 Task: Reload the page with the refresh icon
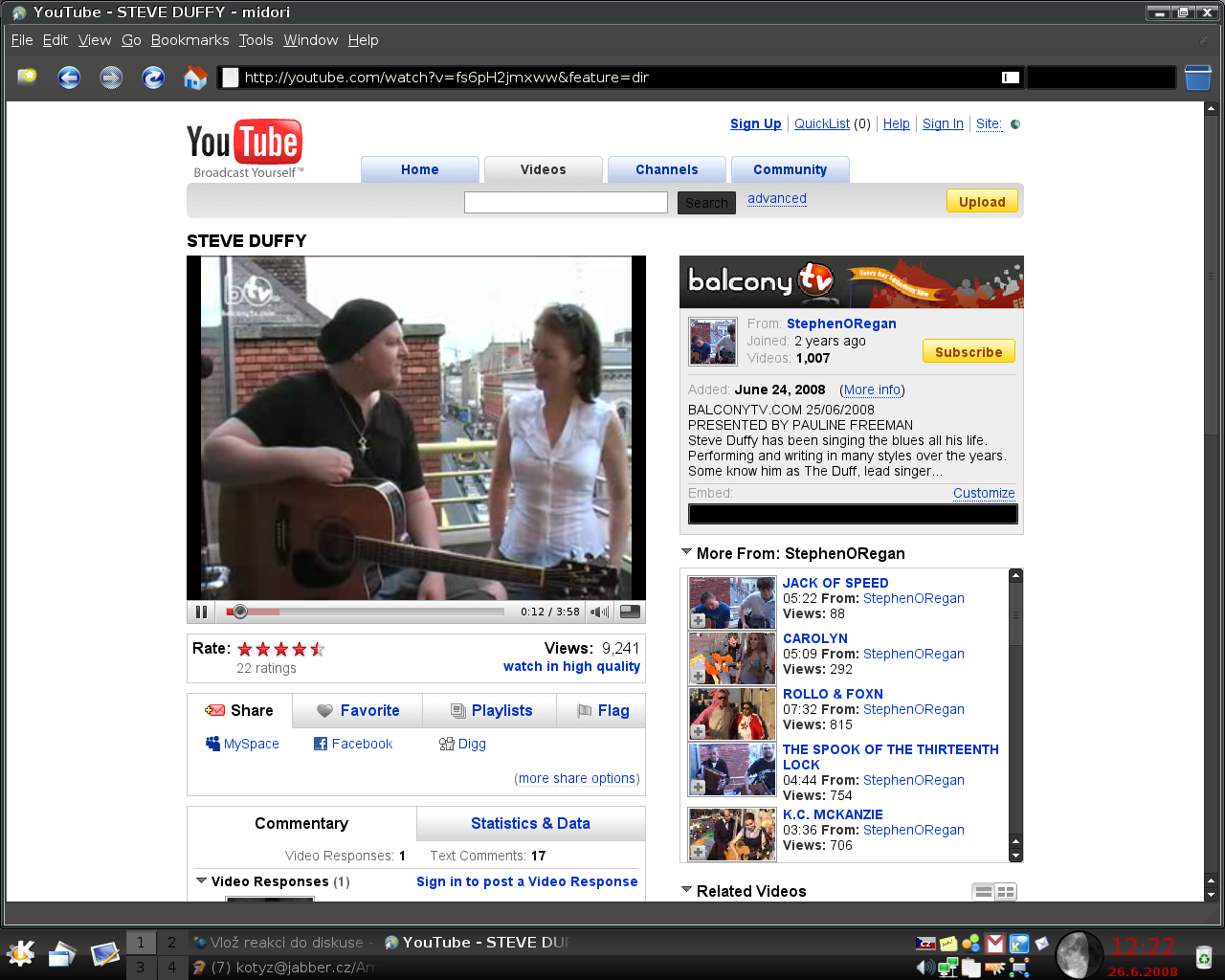pyautogui.click(x=153, y=78)
